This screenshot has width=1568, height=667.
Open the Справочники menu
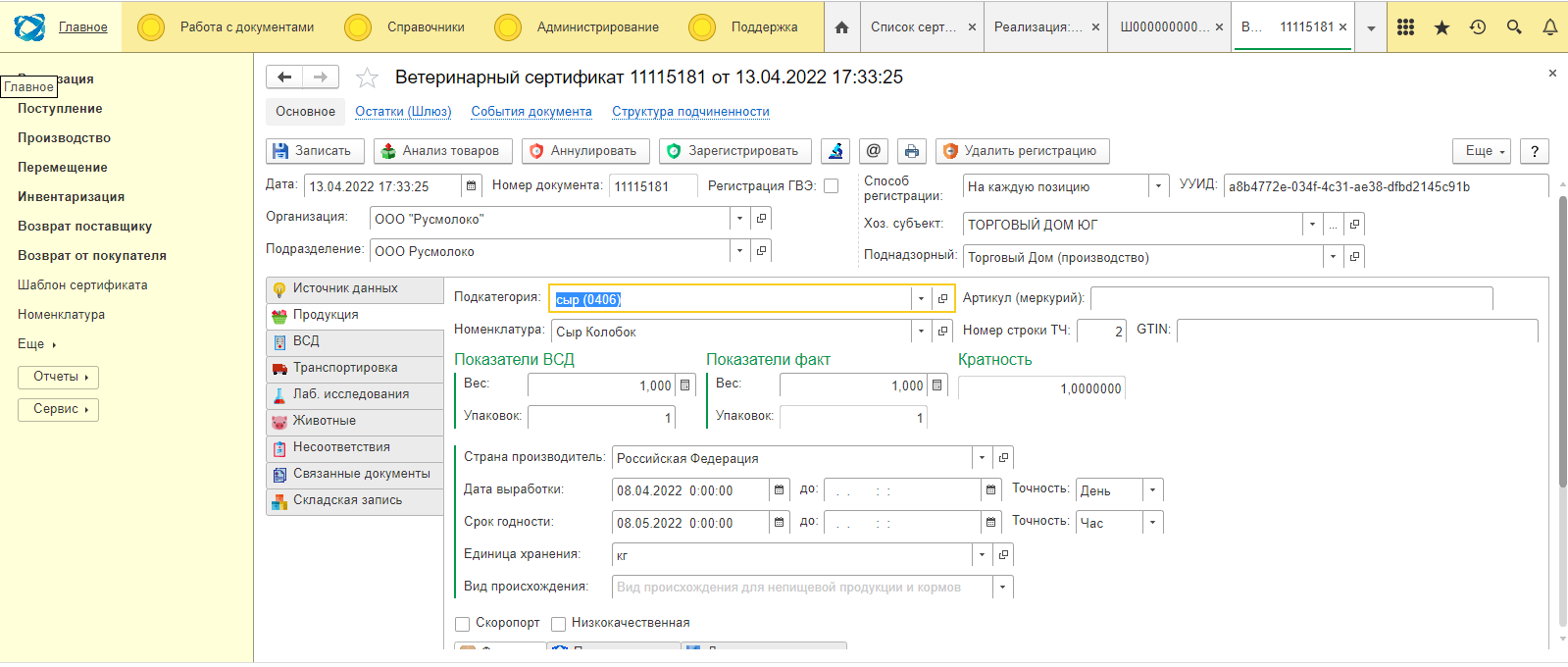[x=406, y=27]
